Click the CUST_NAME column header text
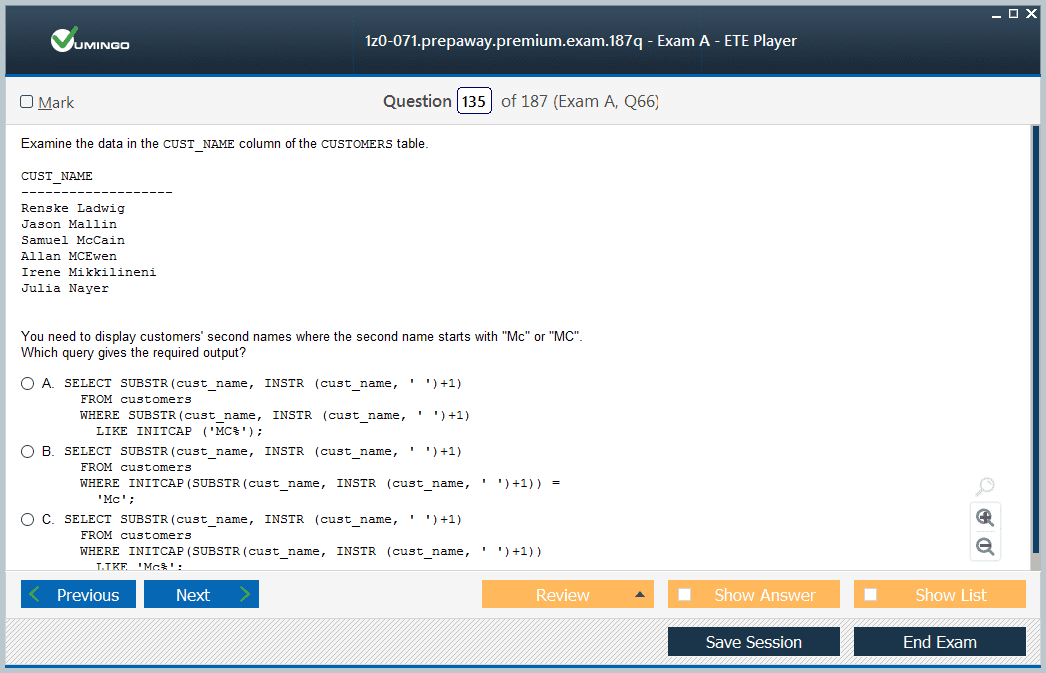The image size is (1046, 673). tap(57, 176)
